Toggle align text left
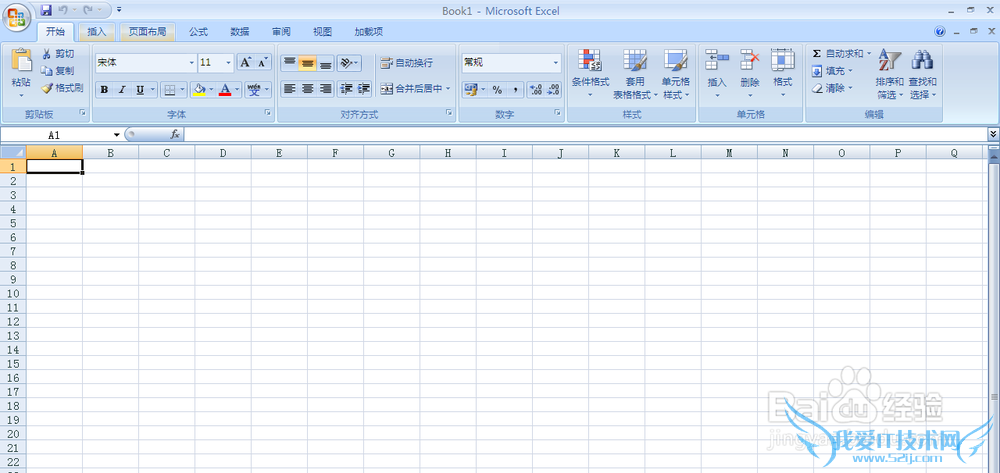This screenshot has height=473, width=1000. (290, 89)
